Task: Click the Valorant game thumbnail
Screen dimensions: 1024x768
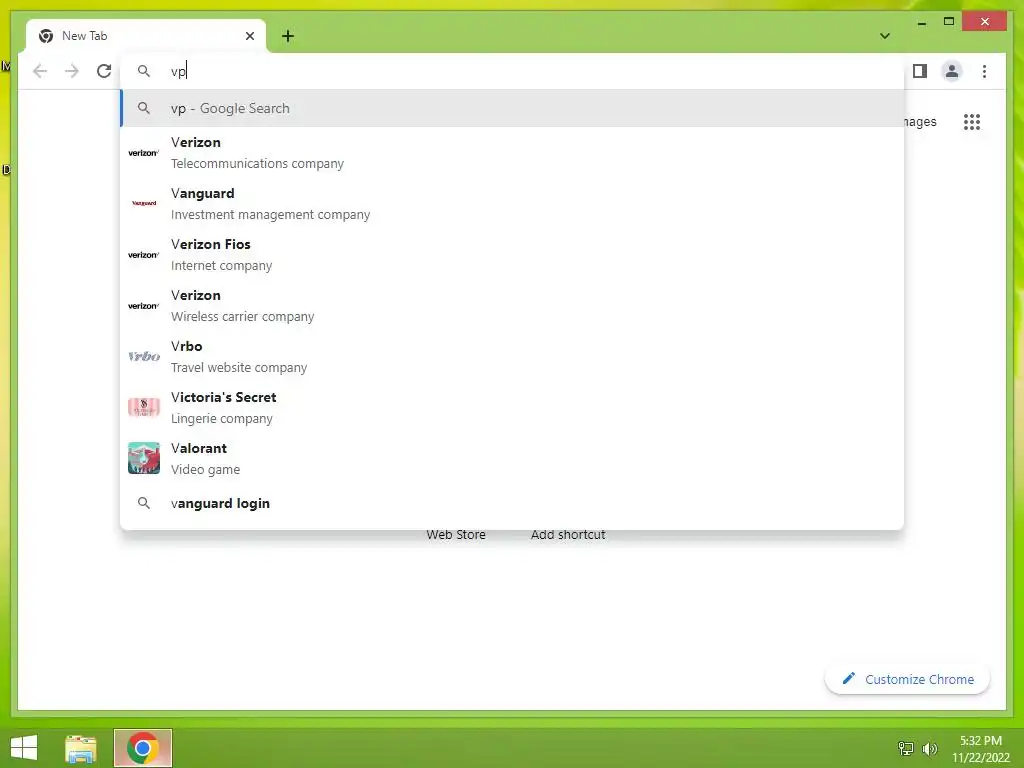Action: point(144,458)
